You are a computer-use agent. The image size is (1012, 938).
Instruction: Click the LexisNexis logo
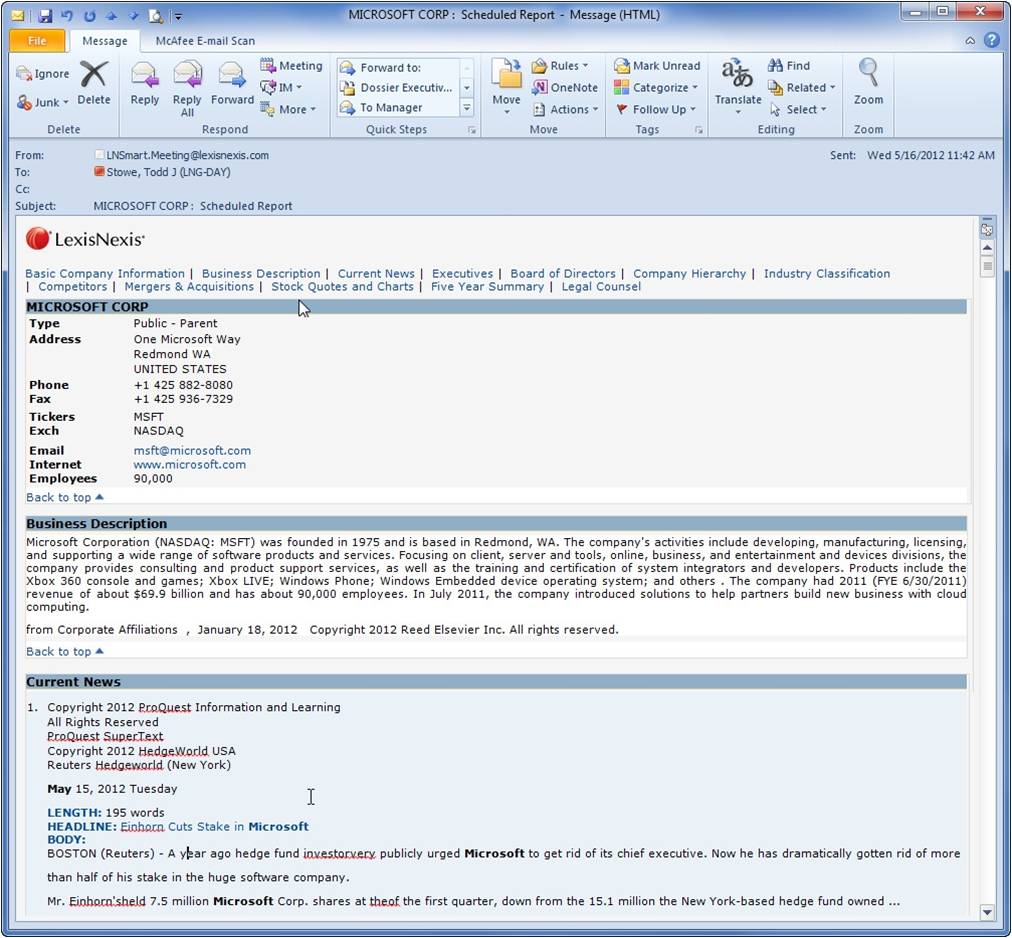point(85,239)
